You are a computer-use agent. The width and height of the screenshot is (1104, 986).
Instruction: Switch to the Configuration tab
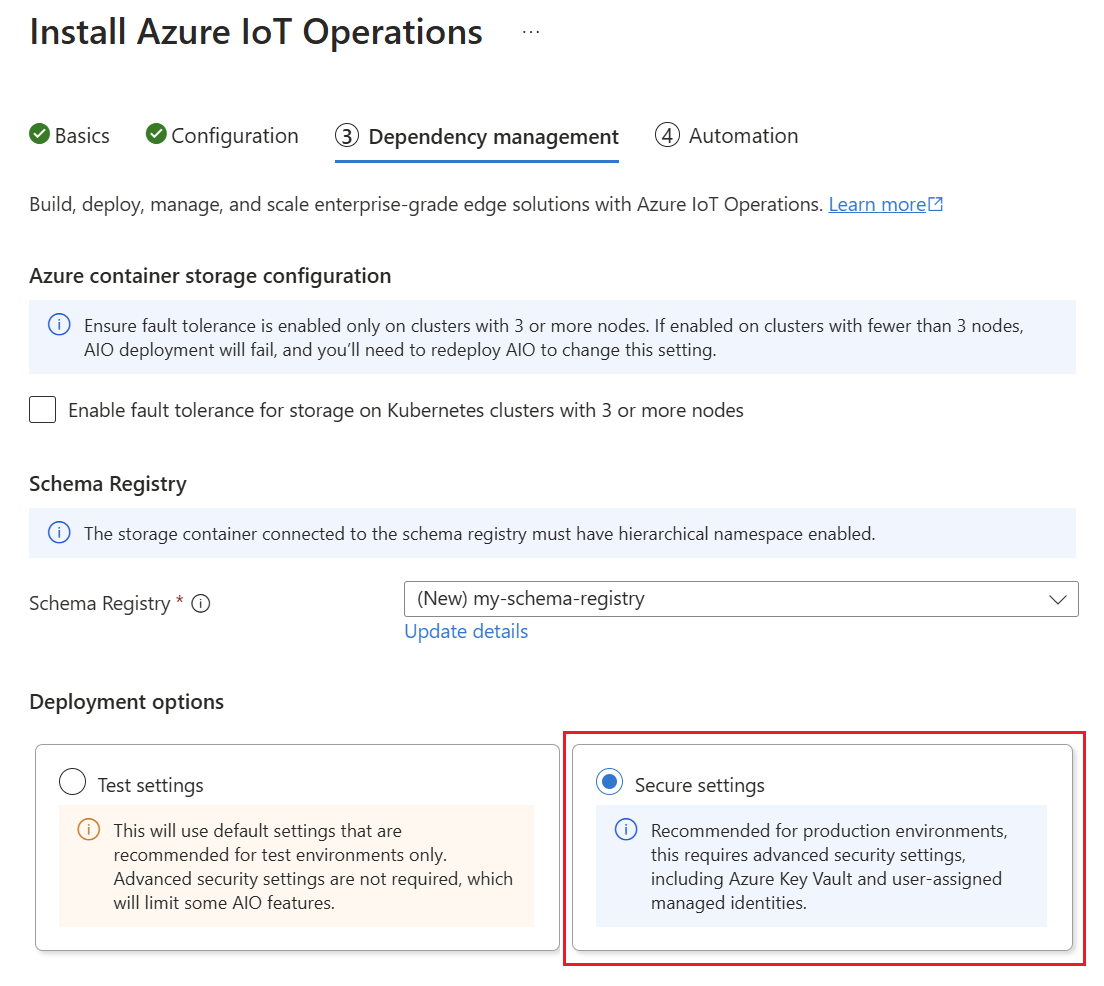[235, 135]
